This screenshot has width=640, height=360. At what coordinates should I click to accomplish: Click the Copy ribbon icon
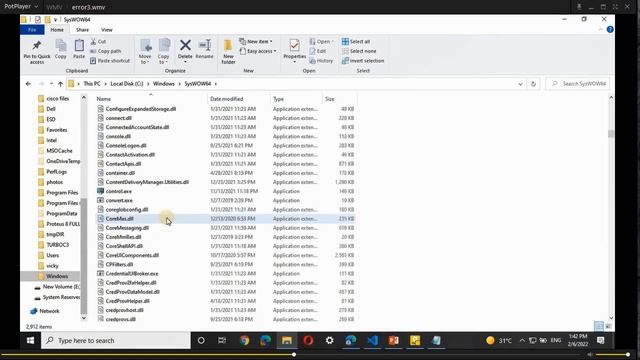60,46
